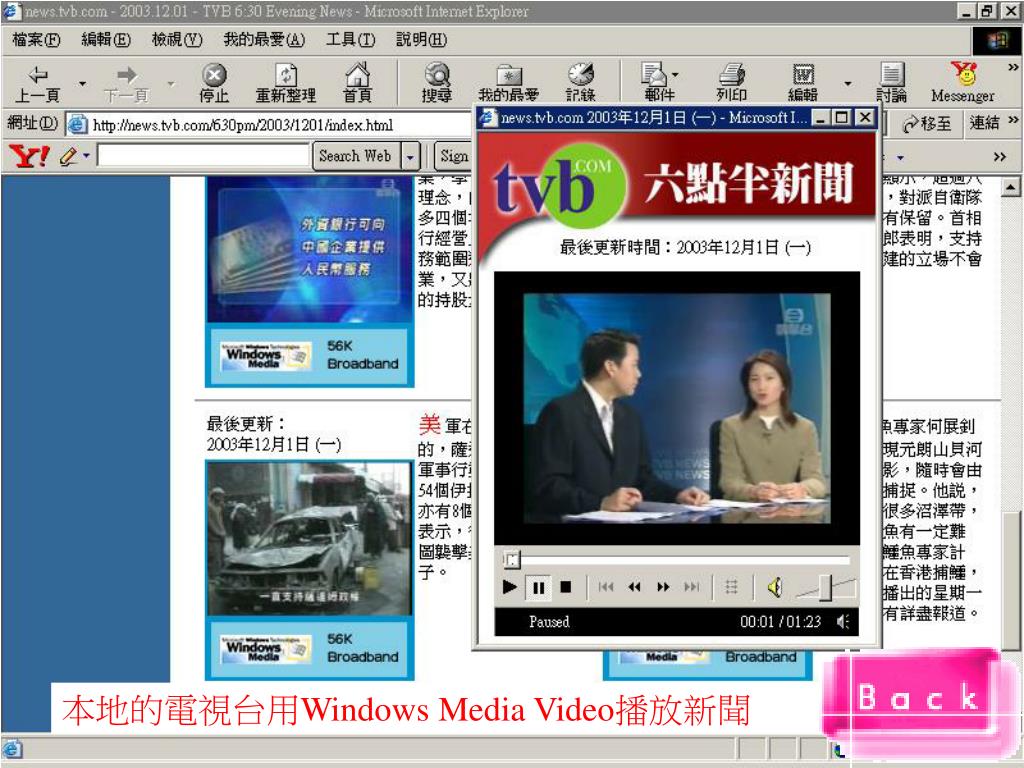Viewport: 1024px width, 768px height.
Task: Open pencil icon dropdown on Yahoo toolbar
Action: pyautogui.click(x=86, y=155)
